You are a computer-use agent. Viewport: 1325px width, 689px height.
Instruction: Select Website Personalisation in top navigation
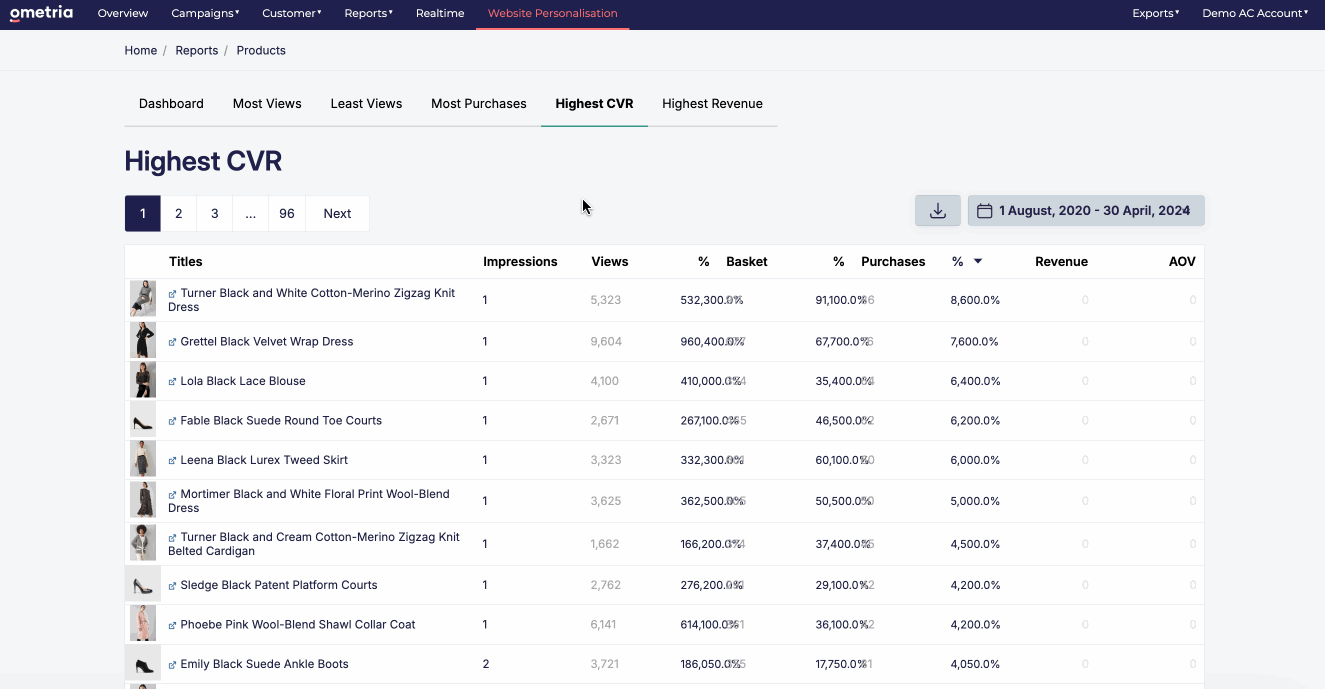coord(553,14)
